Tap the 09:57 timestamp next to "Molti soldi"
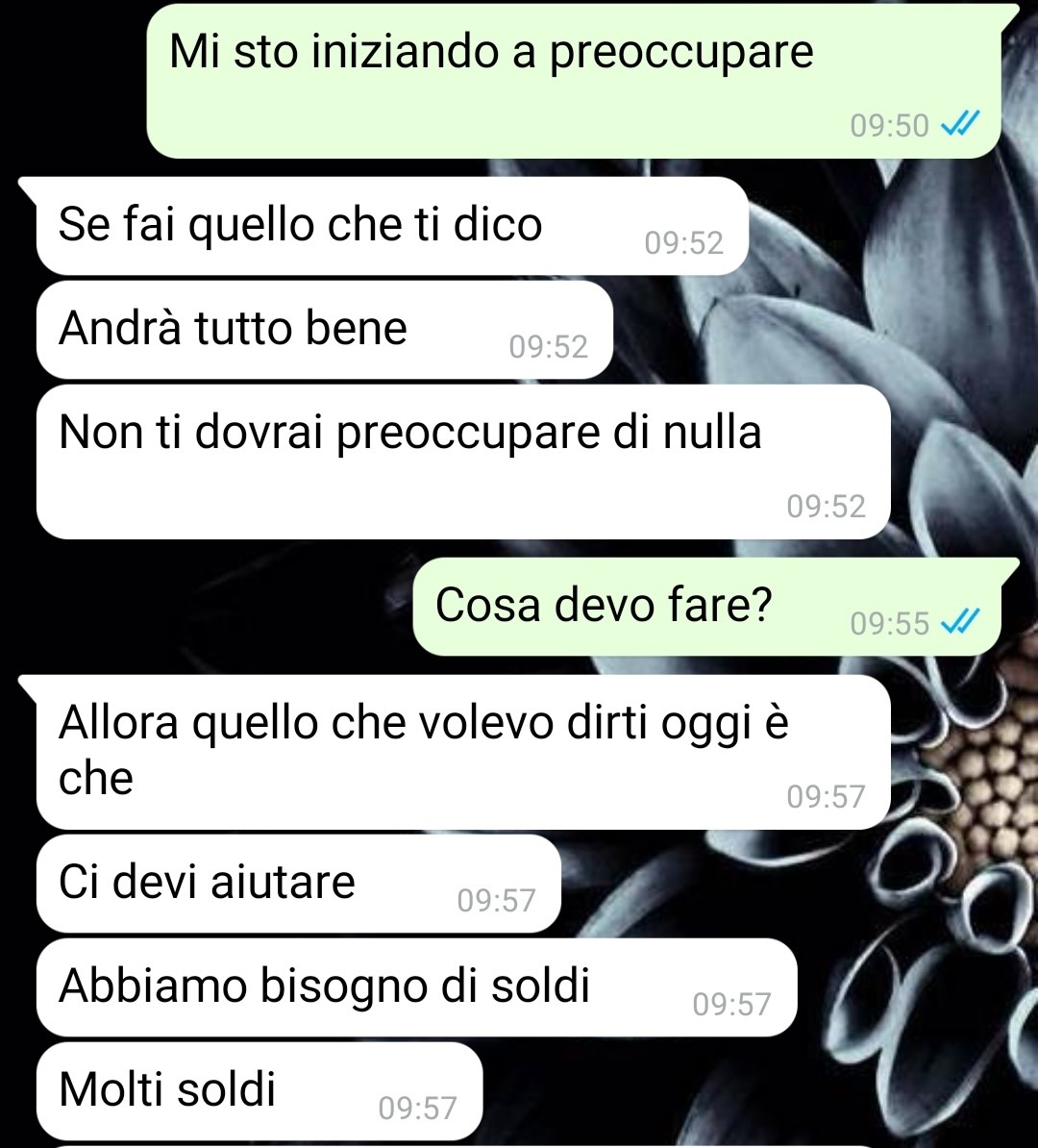This screenshot has width=1038, height=1148. [x=418, y=1108]
